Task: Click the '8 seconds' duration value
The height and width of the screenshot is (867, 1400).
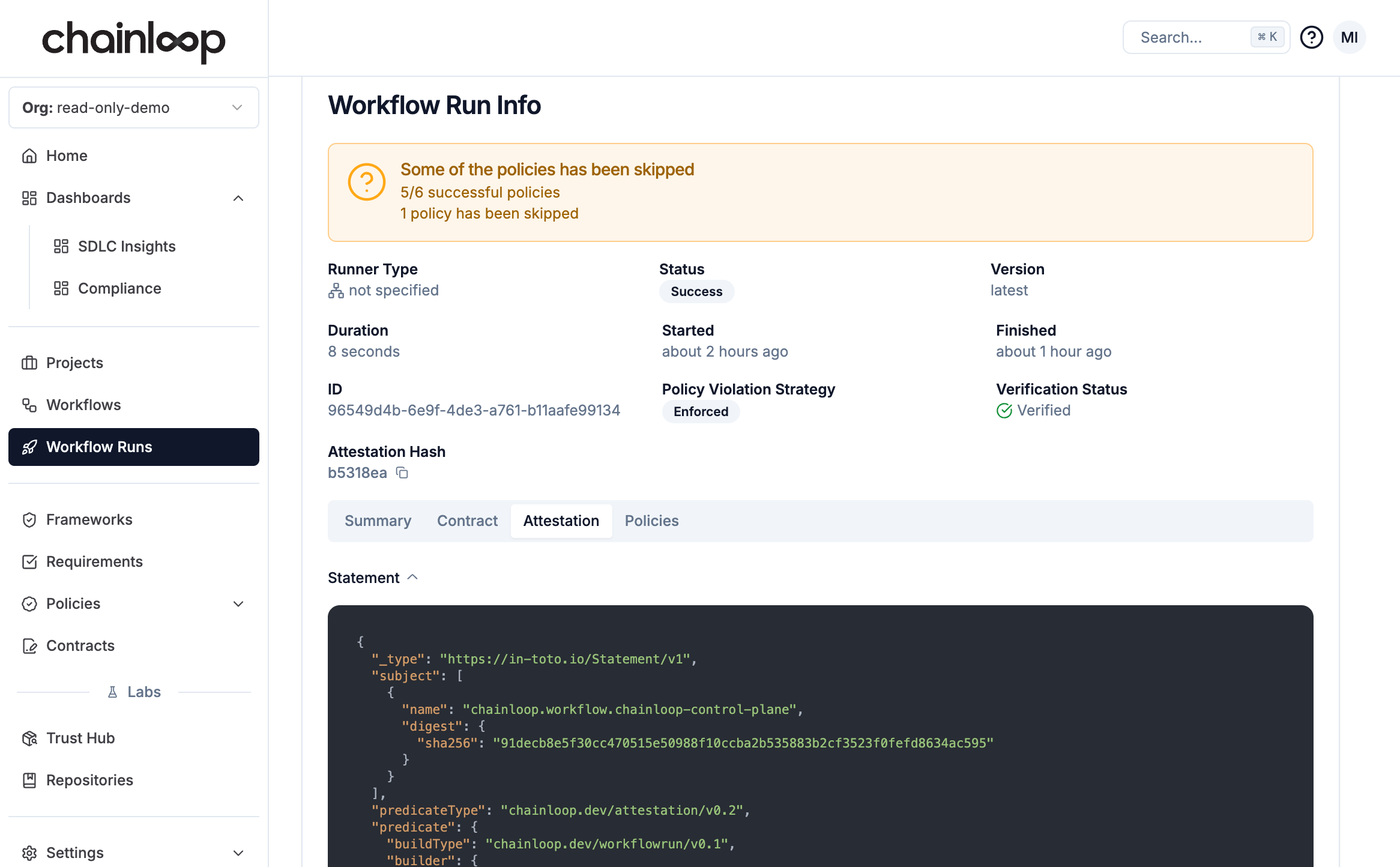Action: coord(364,351)
